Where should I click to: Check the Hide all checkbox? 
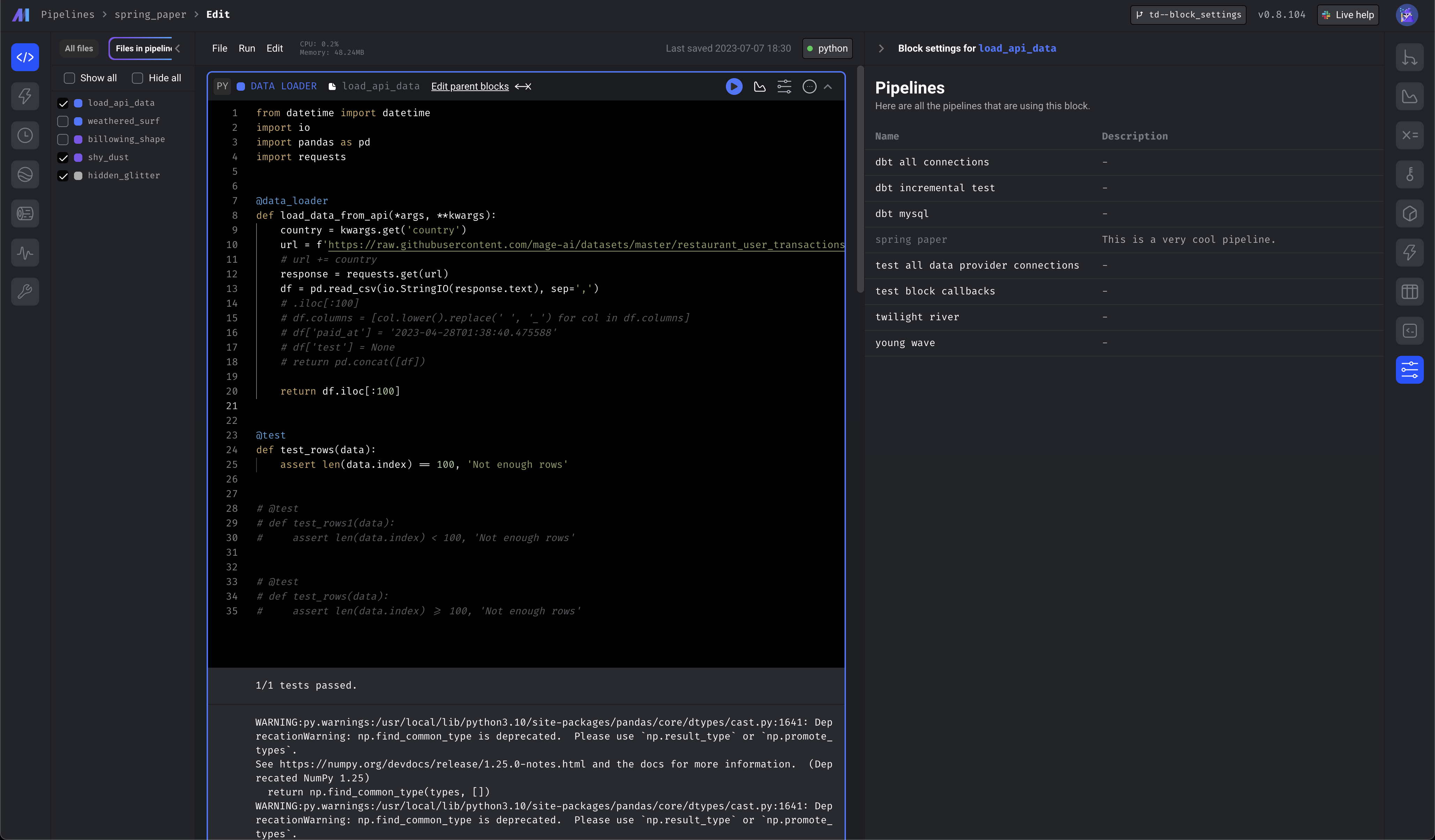coord(137,78)
